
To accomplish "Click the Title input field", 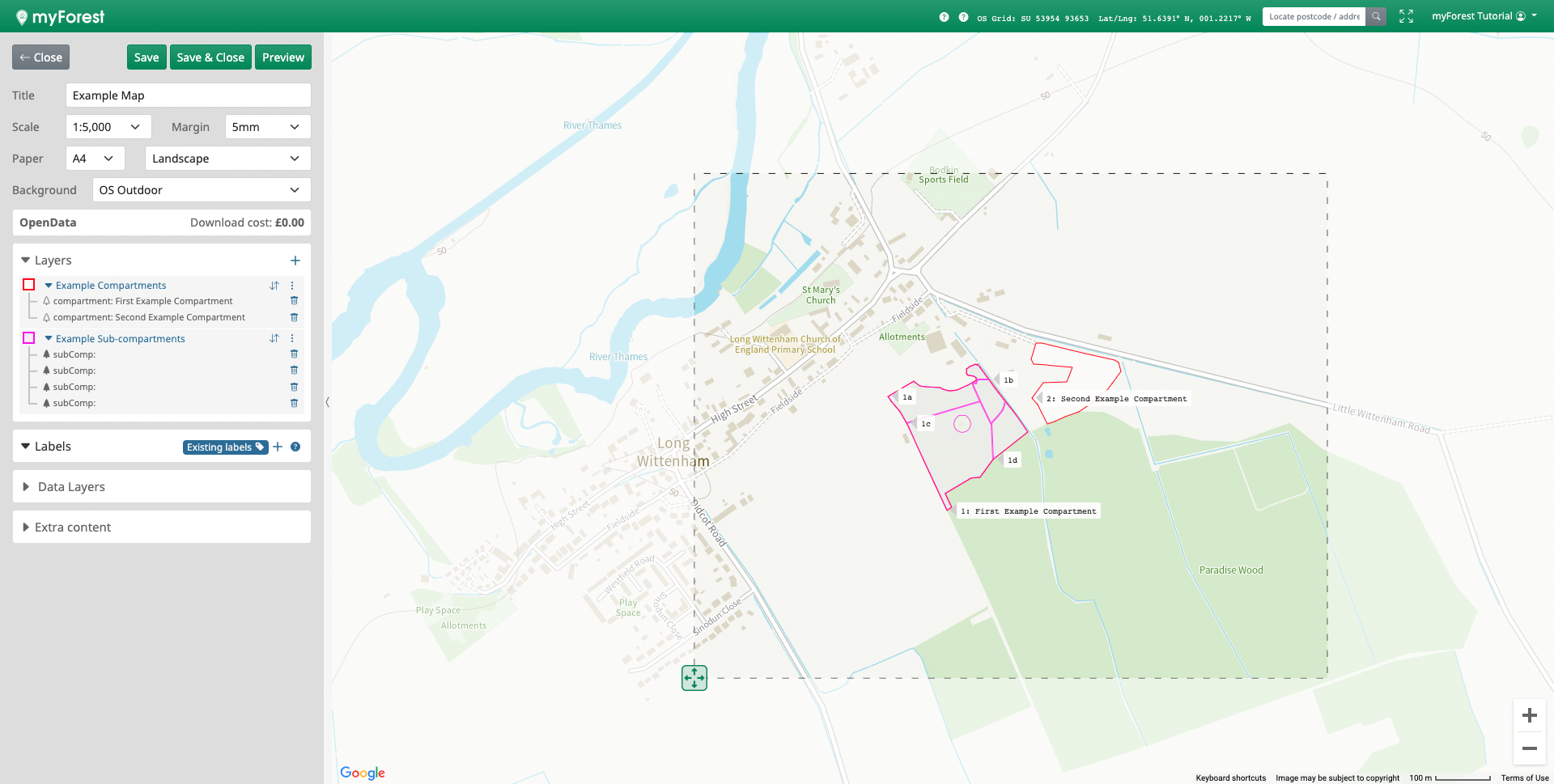I will pyautogui.click(x=188, y=95).
